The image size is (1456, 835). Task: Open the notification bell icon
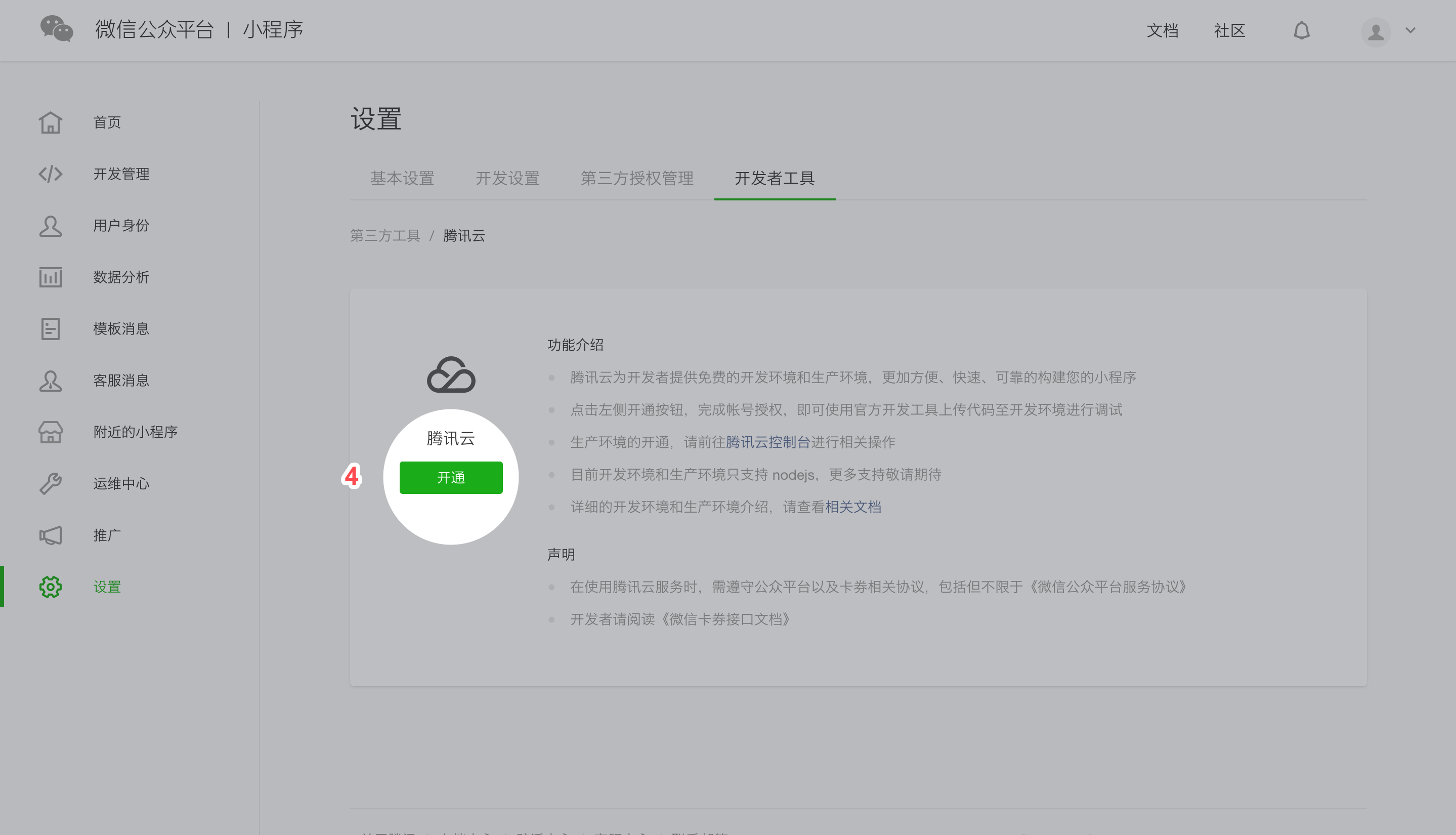tap(1302, 30)
